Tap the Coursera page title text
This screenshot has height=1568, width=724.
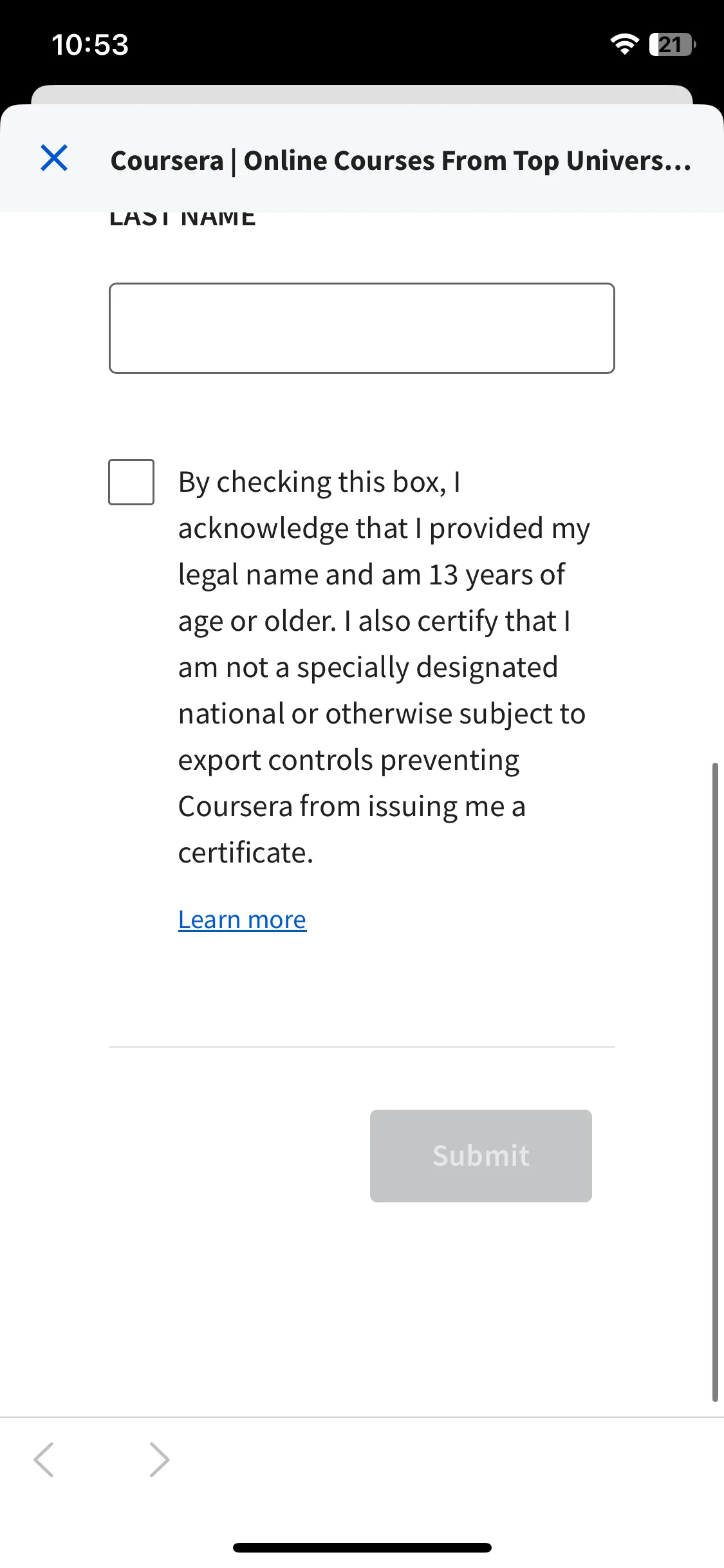coord(400,161)
